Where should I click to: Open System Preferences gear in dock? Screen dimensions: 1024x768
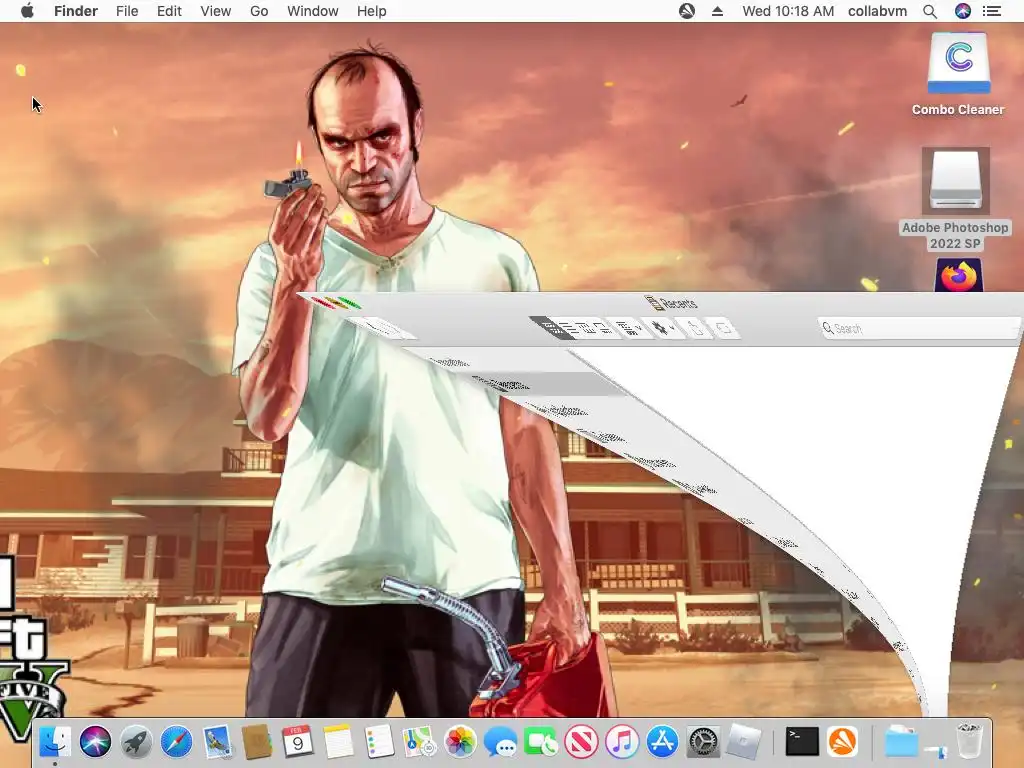[x=703, y=742]
